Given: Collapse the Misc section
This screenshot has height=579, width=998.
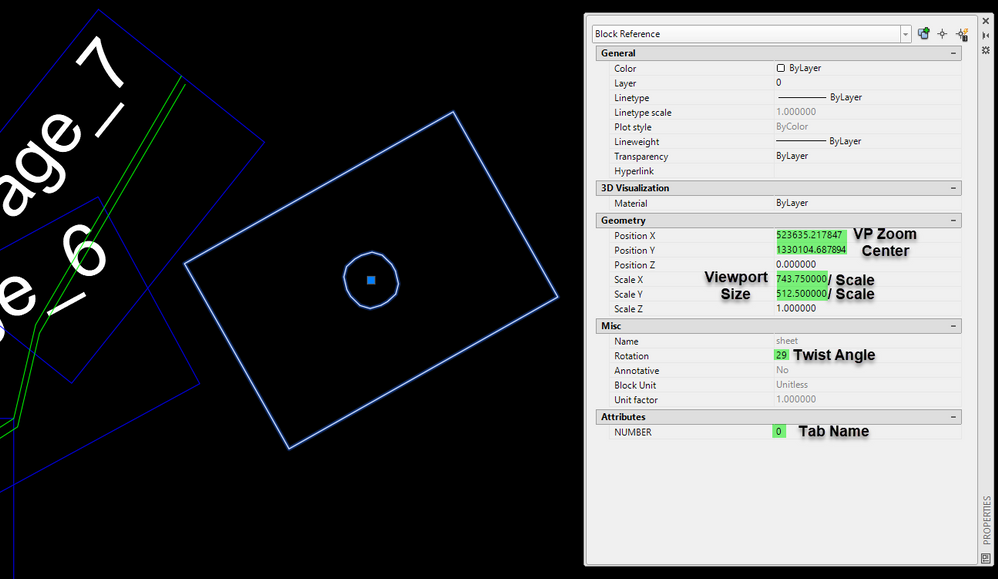Looking at the screenshot, I should click(953, 326).
